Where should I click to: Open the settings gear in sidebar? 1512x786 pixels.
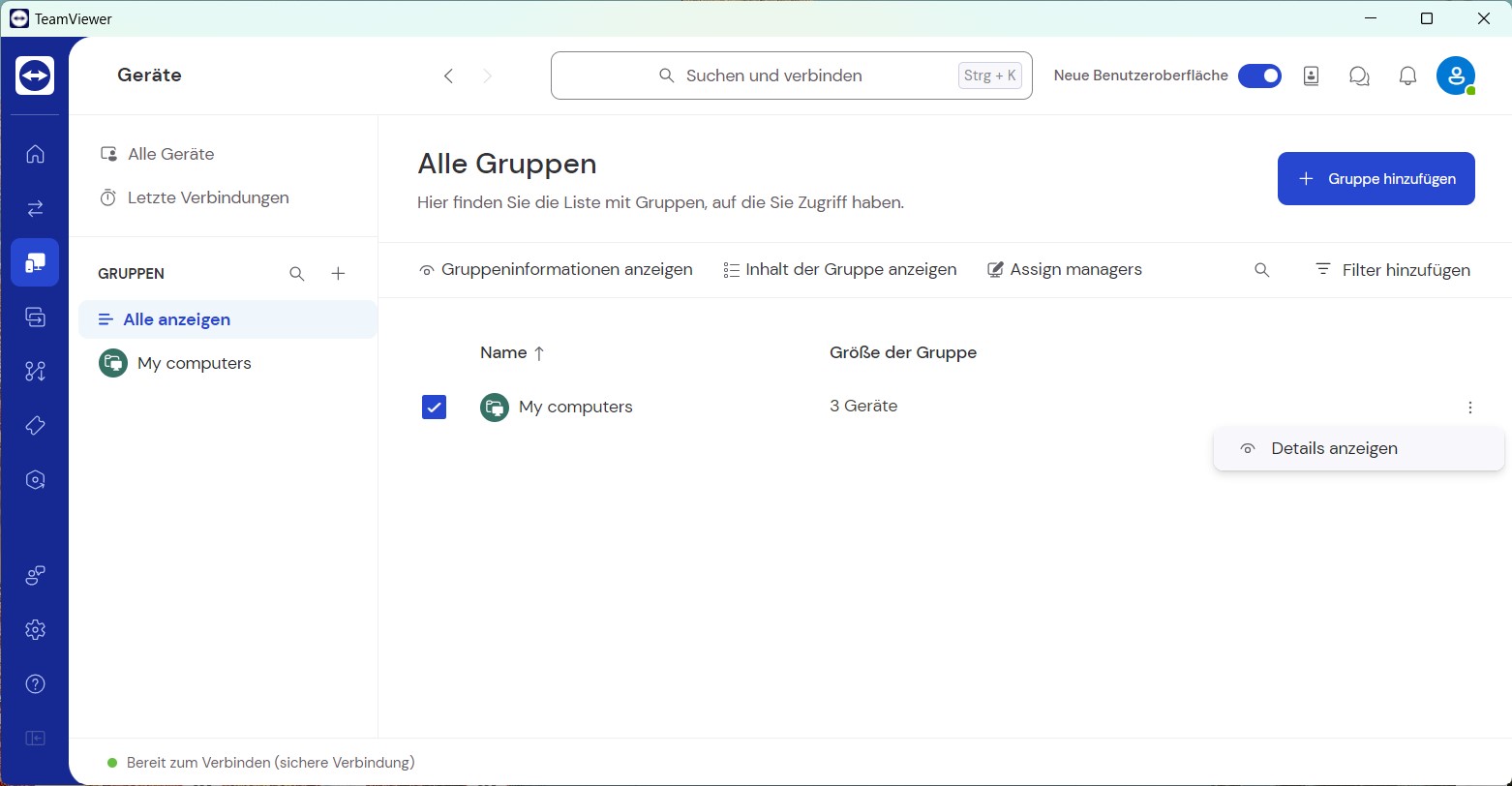(x=35, y=630)
